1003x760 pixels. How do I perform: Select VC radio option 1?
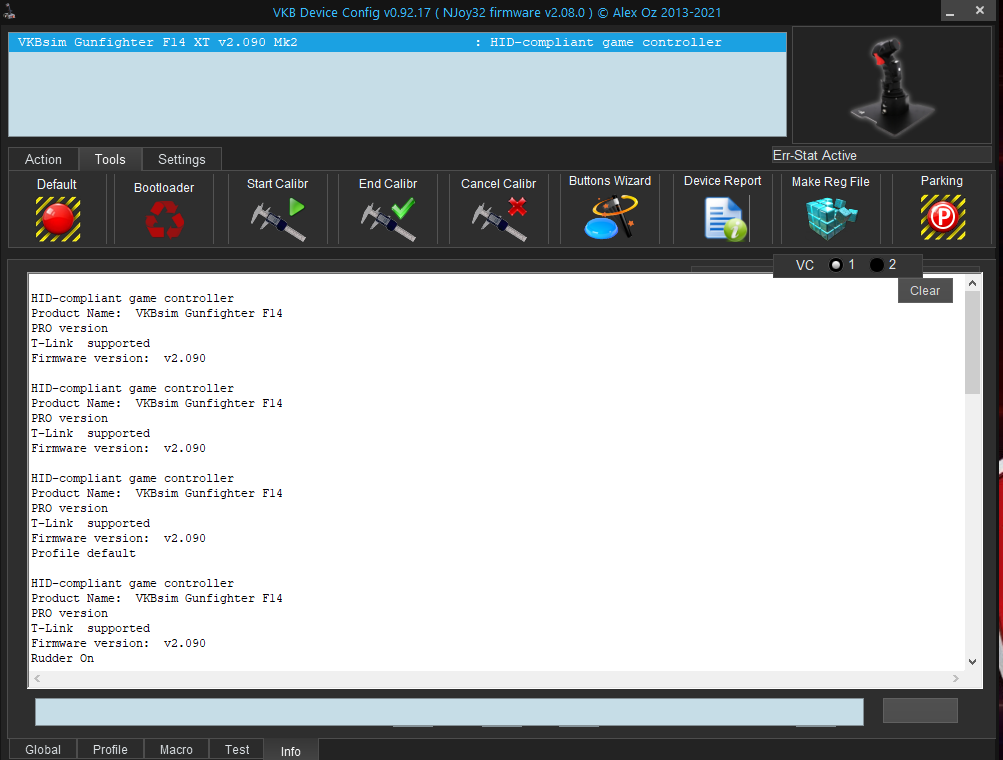(835, 265)
